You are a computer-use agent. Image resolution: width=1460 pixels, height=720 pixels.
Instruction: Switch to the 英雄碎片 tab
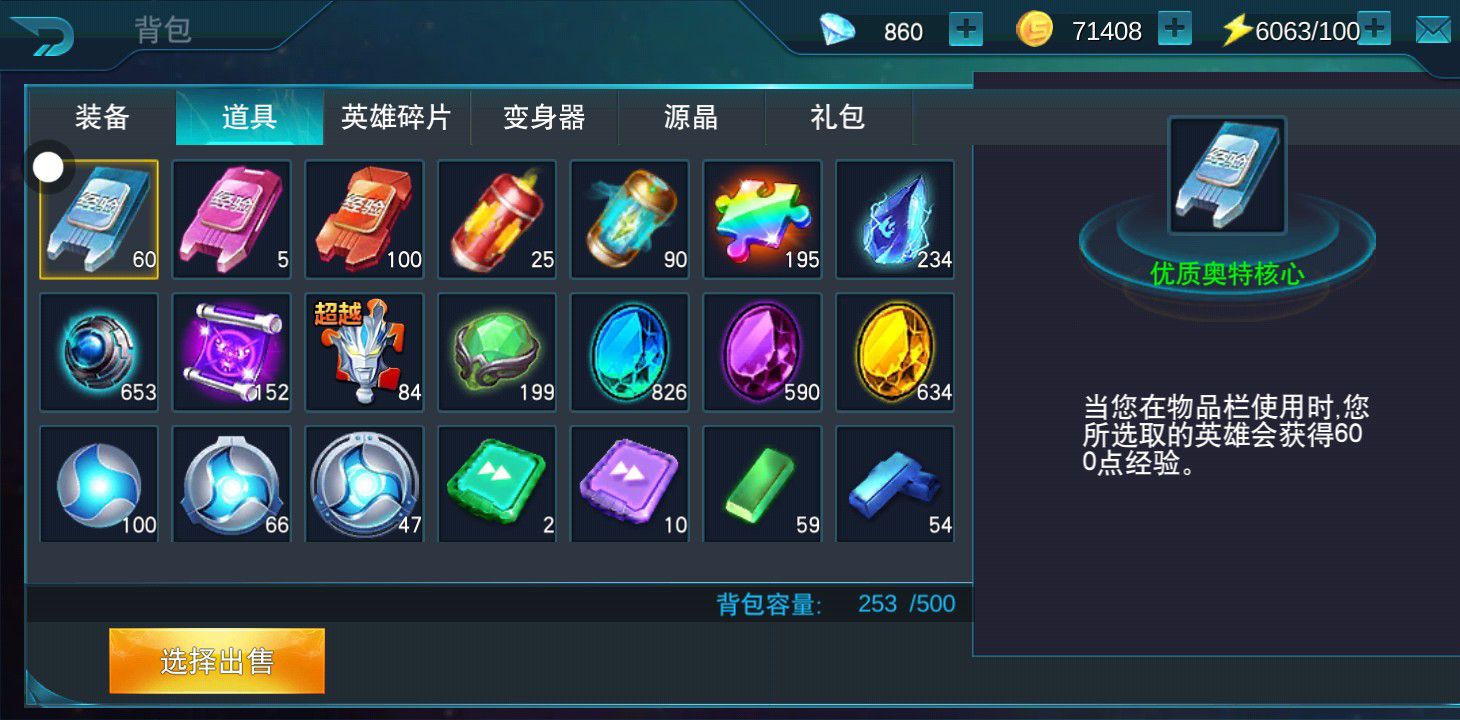(396, 118)
